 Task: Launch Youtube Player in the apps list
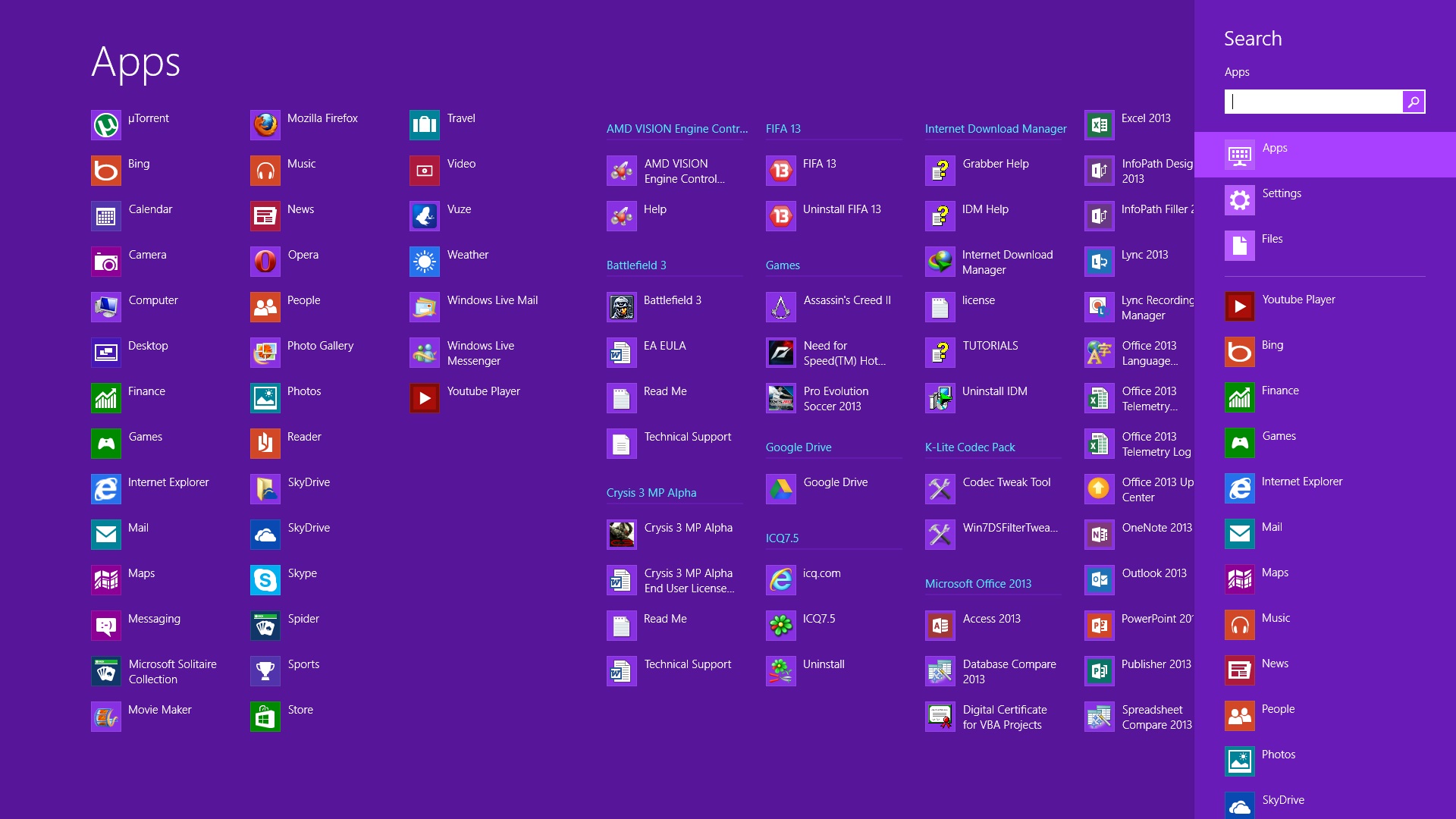pyautogui.click(x=425, y=398)
